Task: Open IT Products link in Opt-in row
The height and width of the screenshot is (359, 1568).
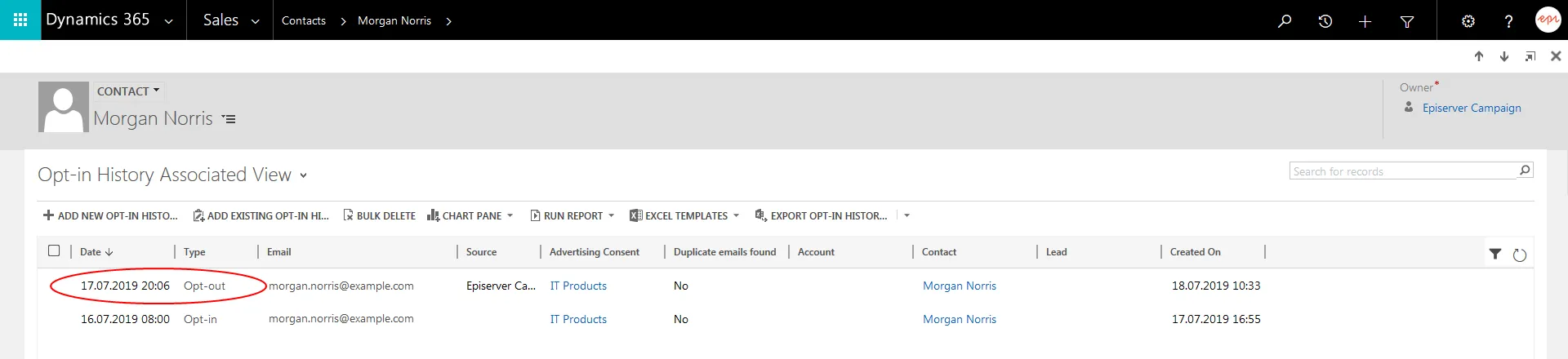Action: (x=578, y=319)
